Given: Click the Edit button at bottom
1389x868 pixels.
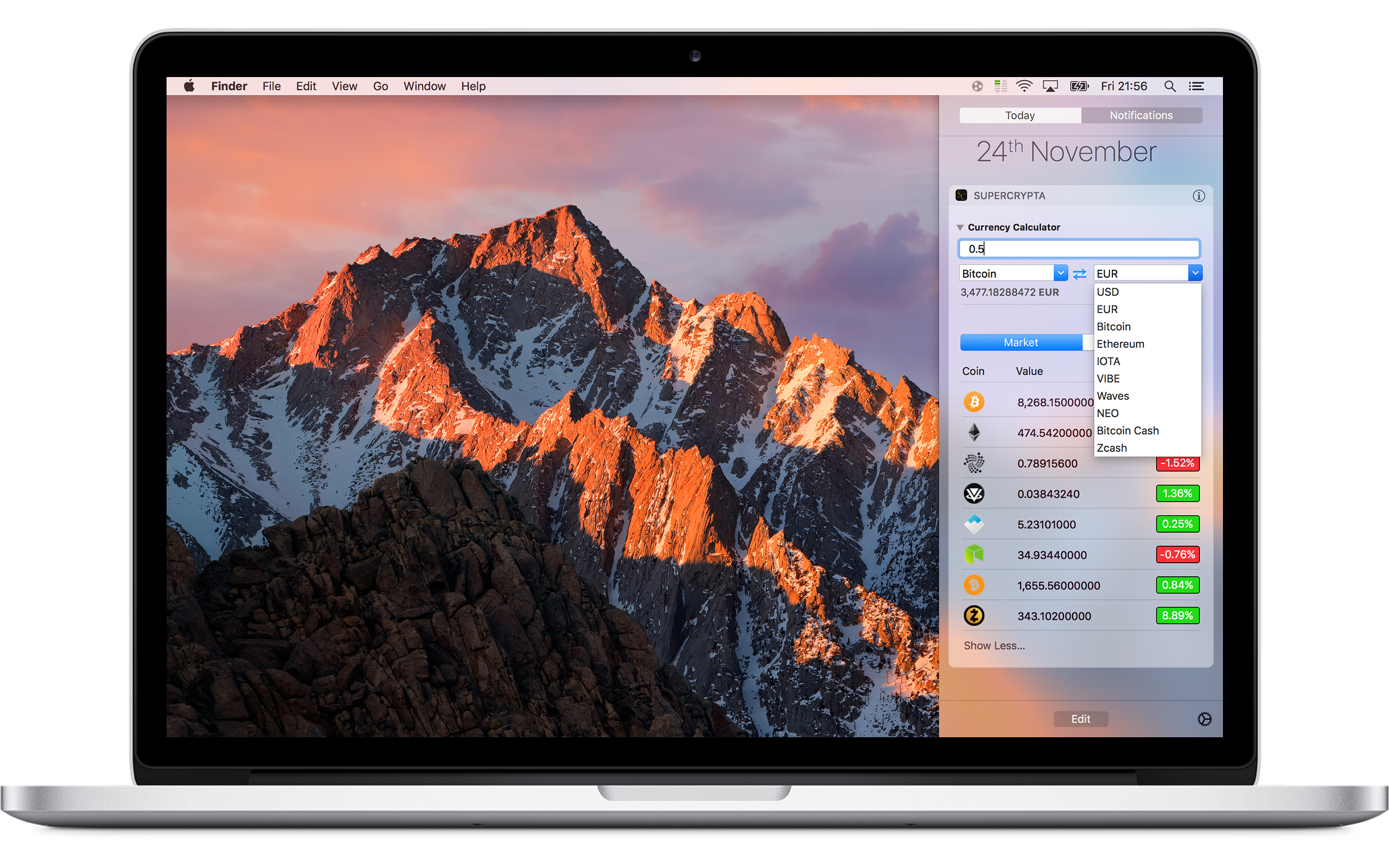Looking at the screenshot, I should (x=1080, y=719).
